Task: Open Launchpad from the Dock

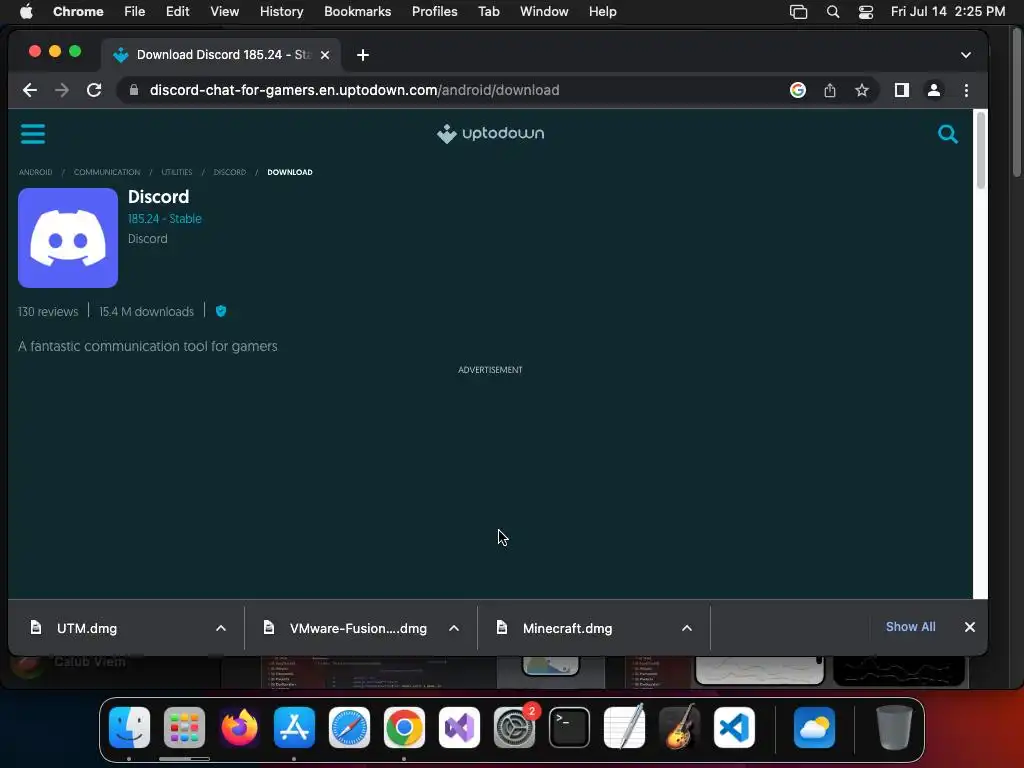Action: tap(184, 727)
